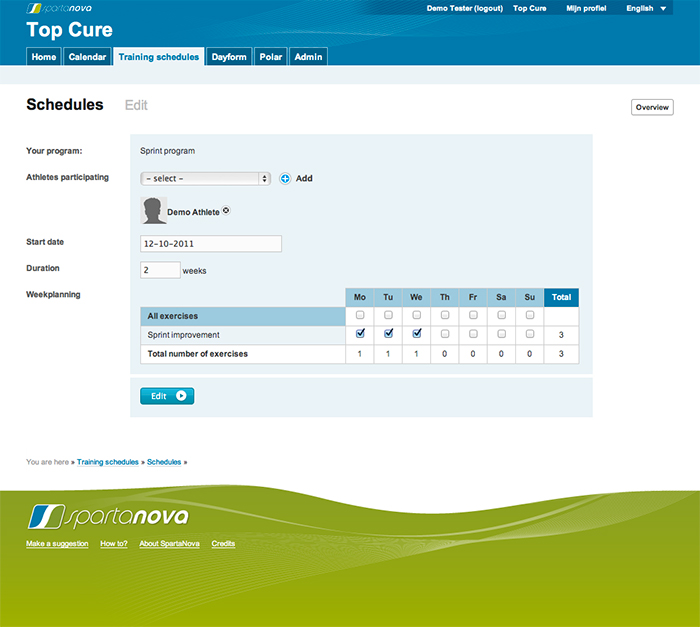
Task: Click the blue plus Add icon
Action: (x=285, y=179)
